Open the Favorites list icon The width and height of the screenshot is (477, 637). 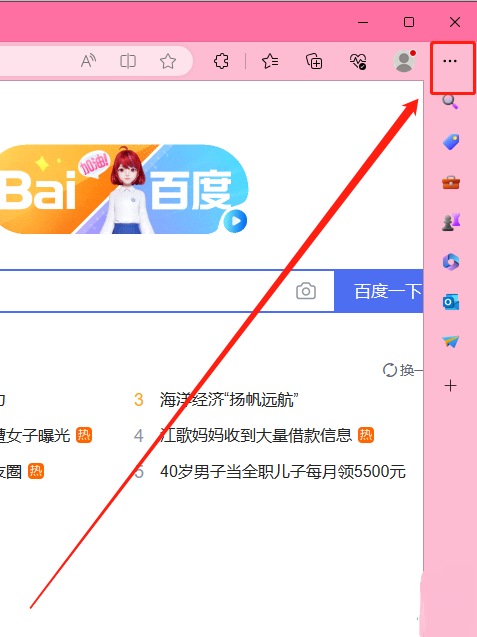coord(270,61)
